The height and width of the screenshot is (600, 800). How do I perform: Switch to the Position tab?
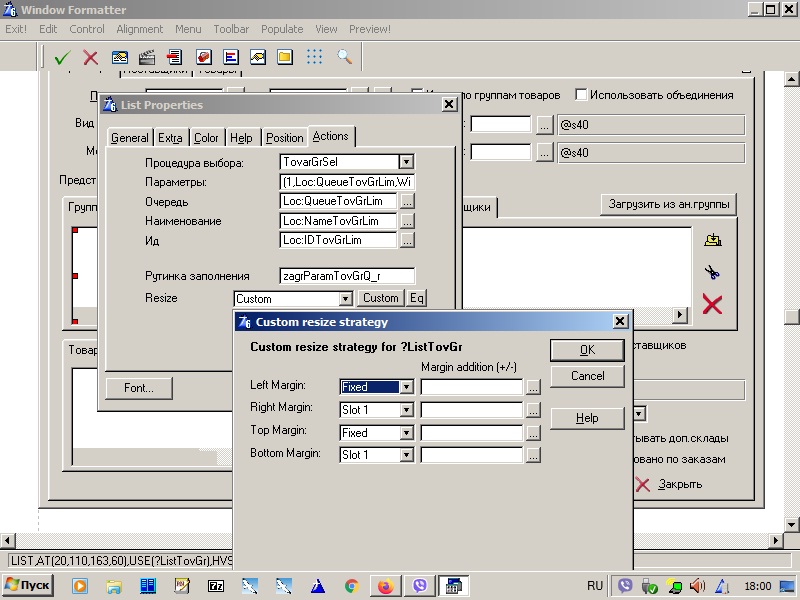[x=284, y=138]
